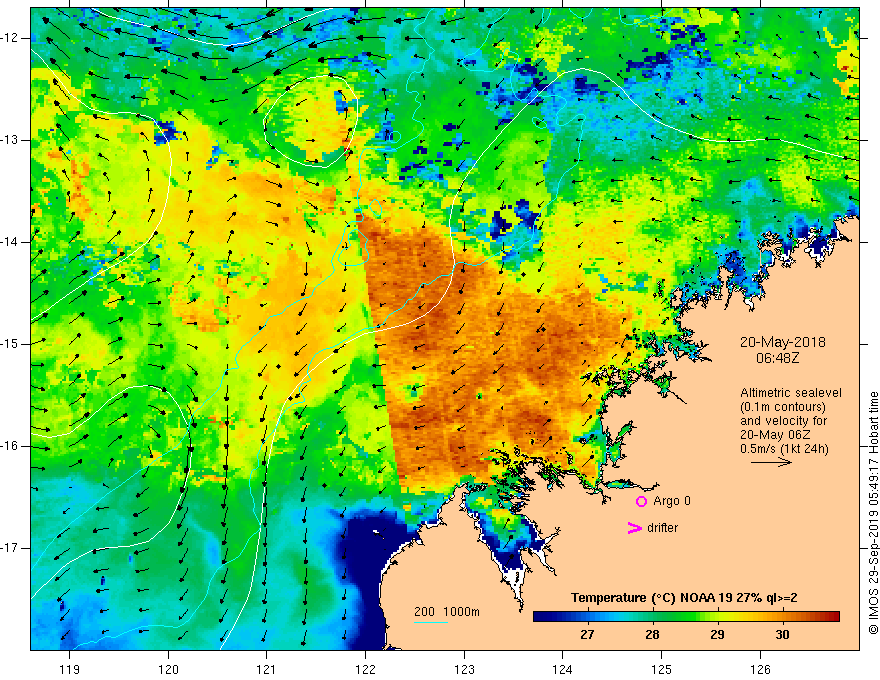Click the -17 latitude axis label

(10, 548)
